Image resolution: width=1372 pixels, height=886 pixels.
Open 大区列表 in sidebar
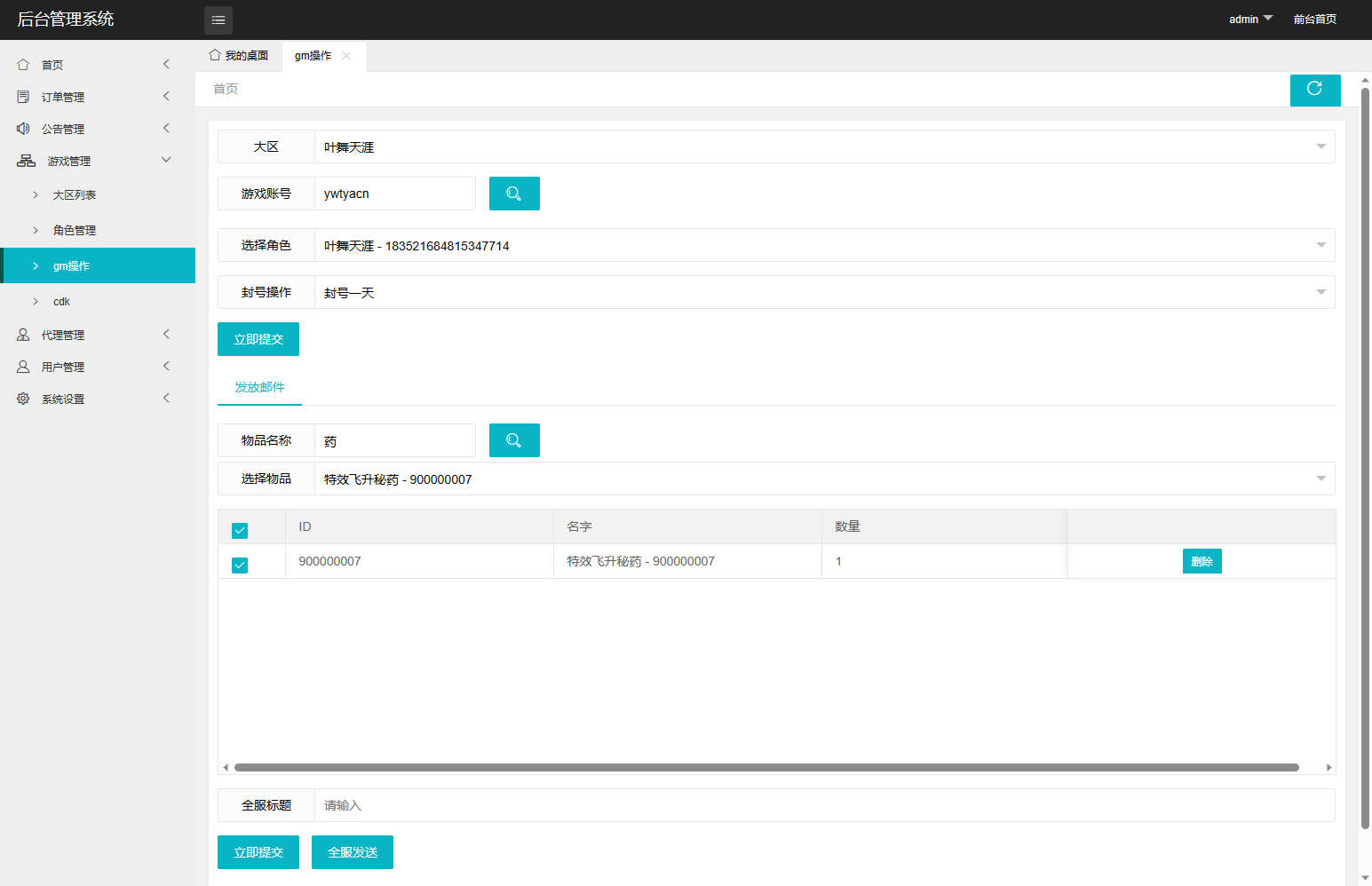click(x=98, y=194)
